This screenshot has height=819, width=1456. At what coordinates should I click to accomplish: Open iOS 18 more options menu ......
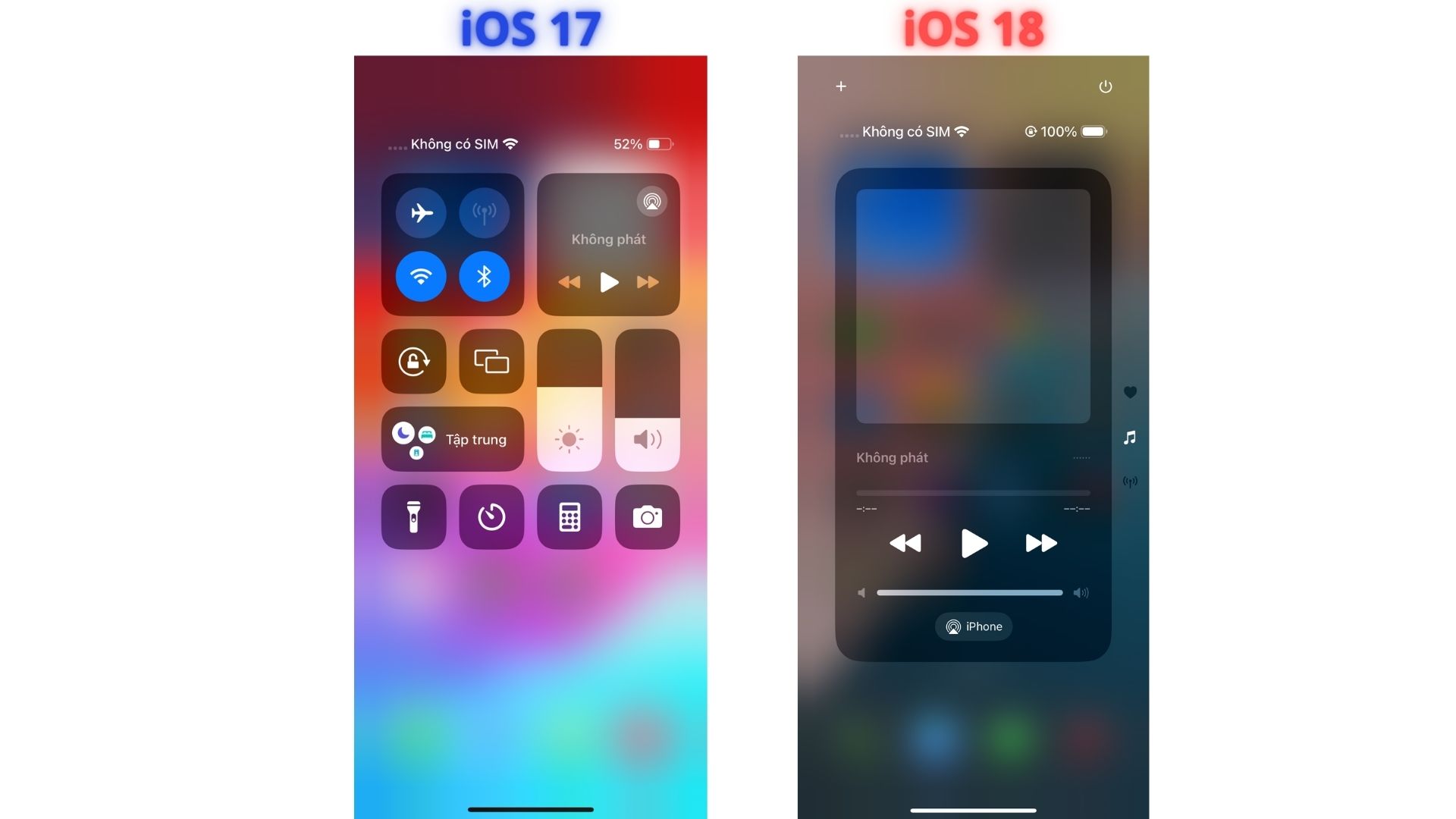(1081, 458)
